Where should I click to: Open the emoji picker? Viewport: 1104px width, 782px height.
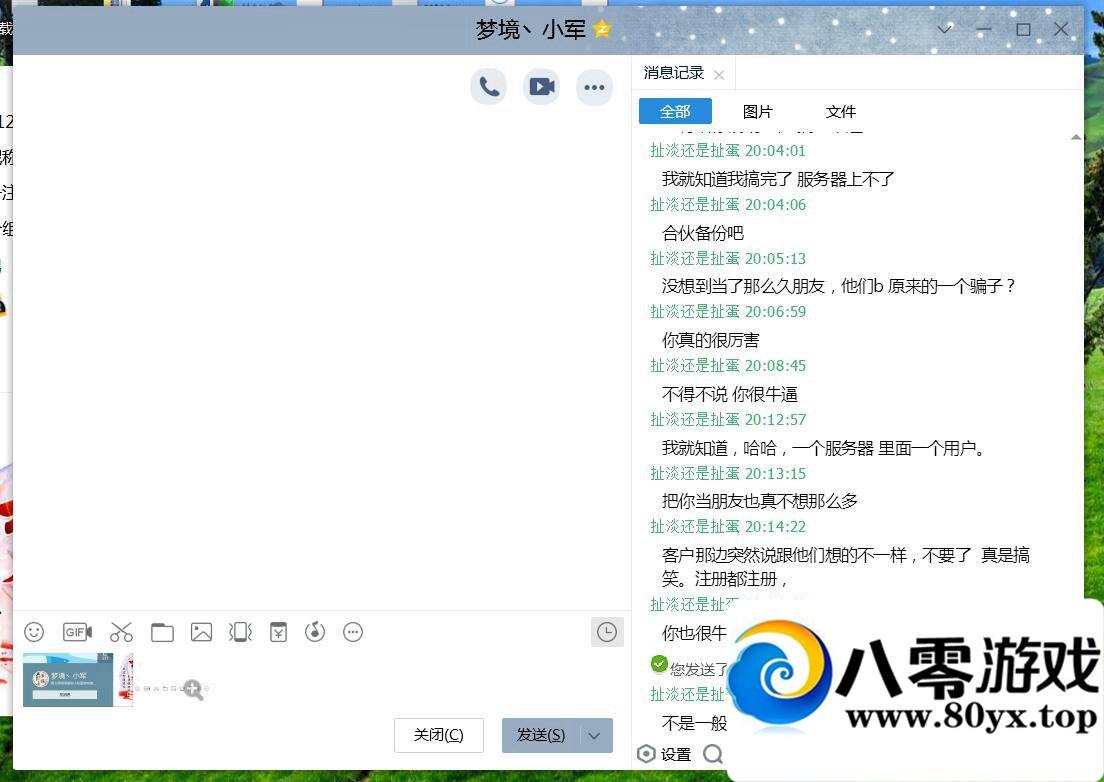(x=34, y=632)
